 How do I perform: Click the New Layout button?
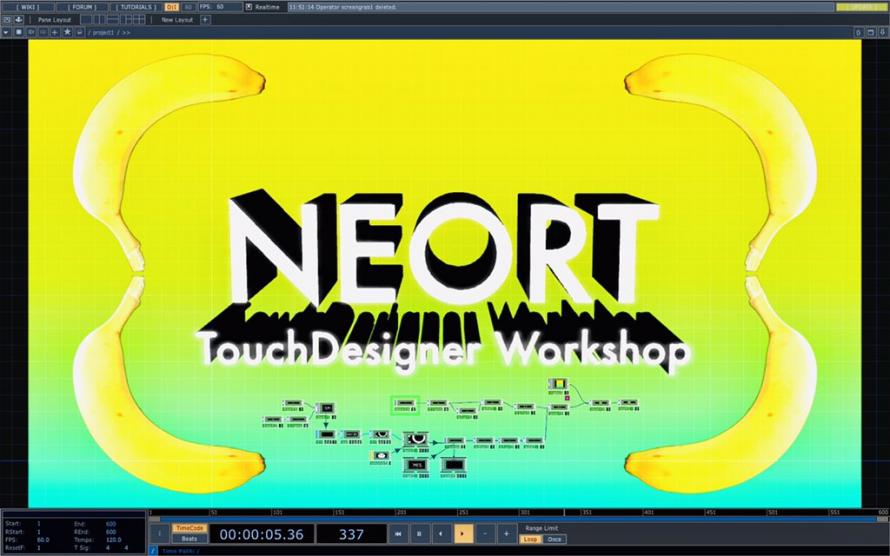(177, 20)
